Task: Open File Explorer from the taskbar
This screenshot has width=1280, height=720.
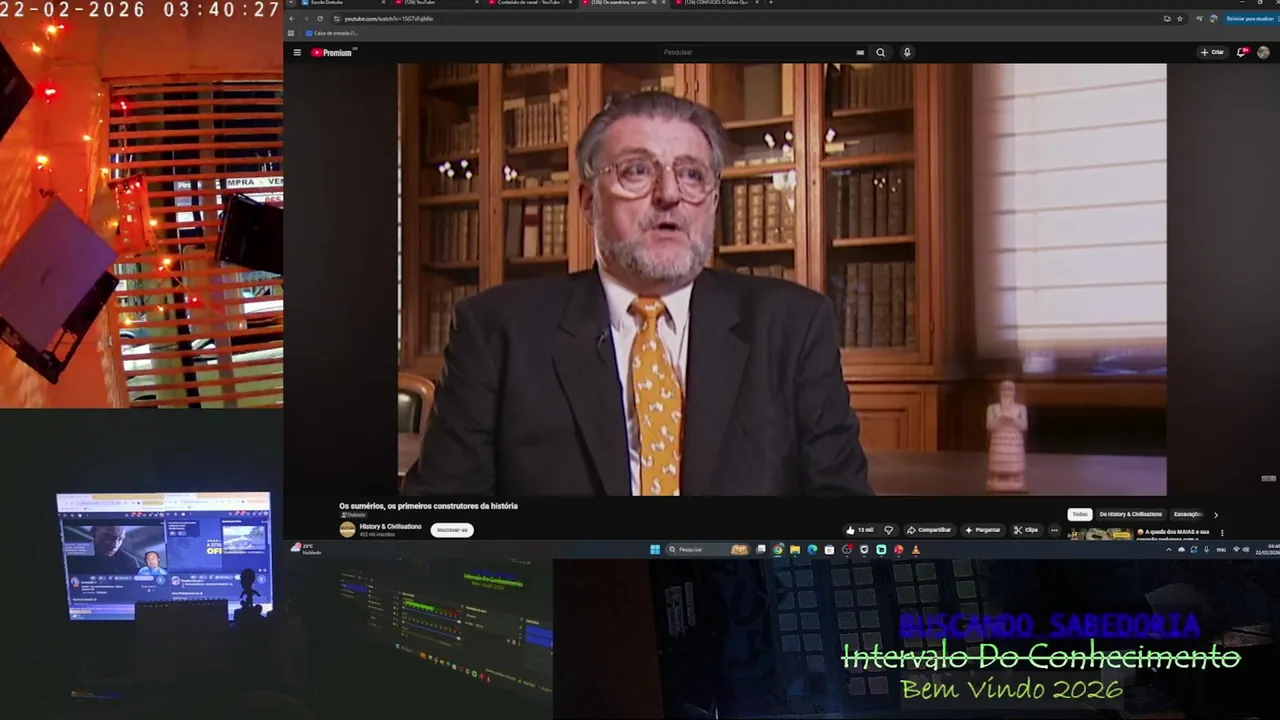Action: (x=795, y=549)
